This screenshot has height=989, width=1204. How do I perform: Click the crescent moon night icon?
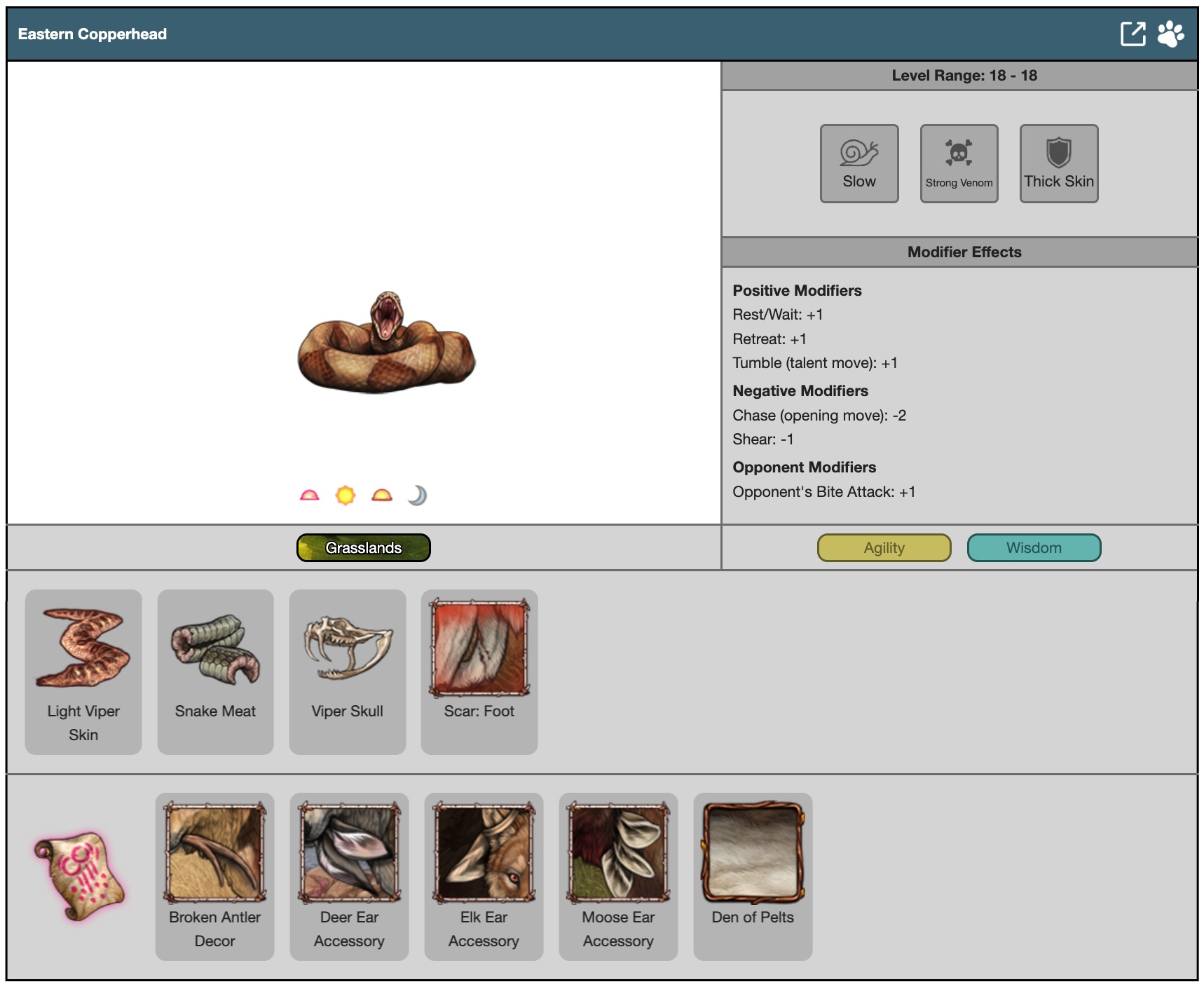coord(417,496)
